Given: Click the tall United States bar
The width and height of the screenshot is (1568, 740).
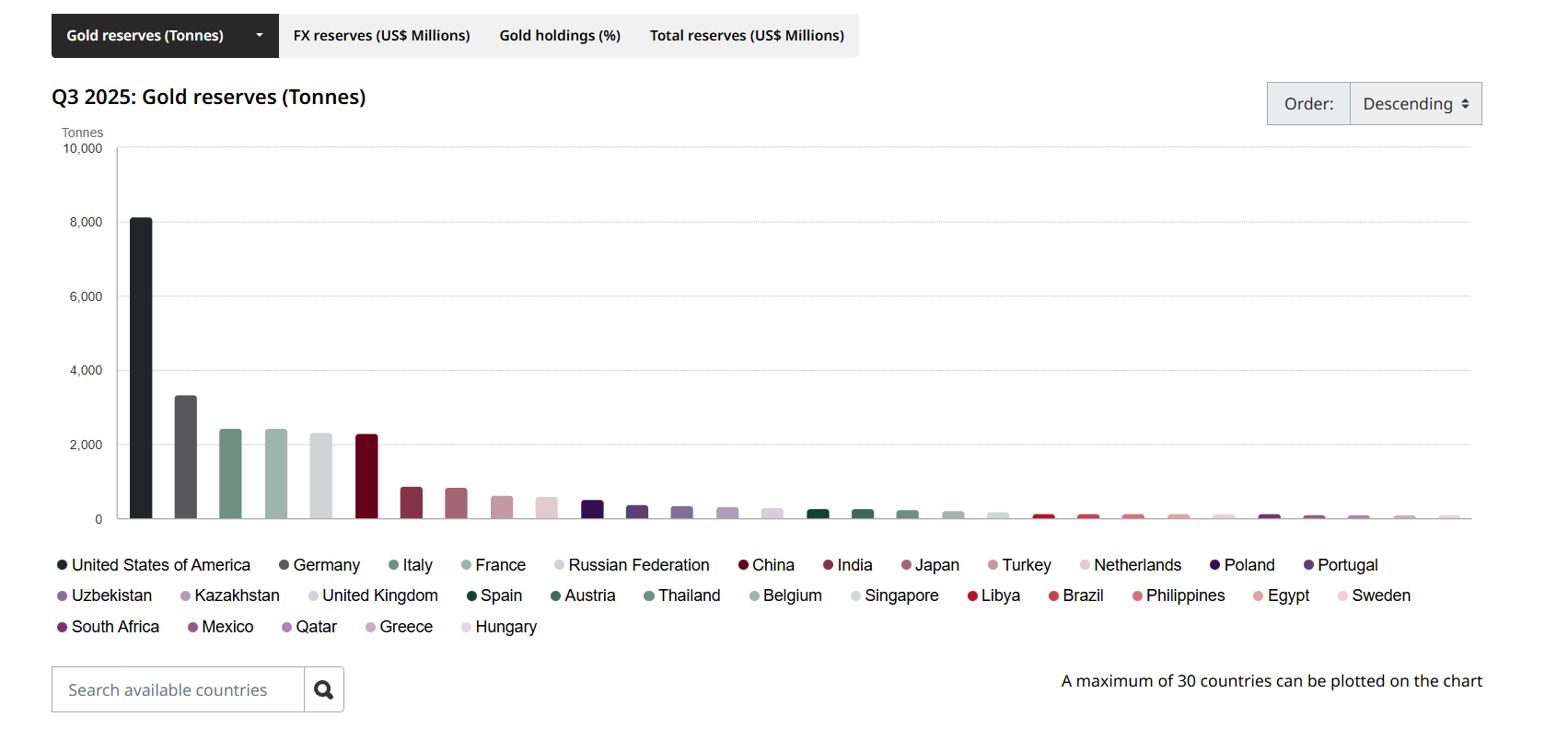Looking at the screenshot, I should coord(141,368).
